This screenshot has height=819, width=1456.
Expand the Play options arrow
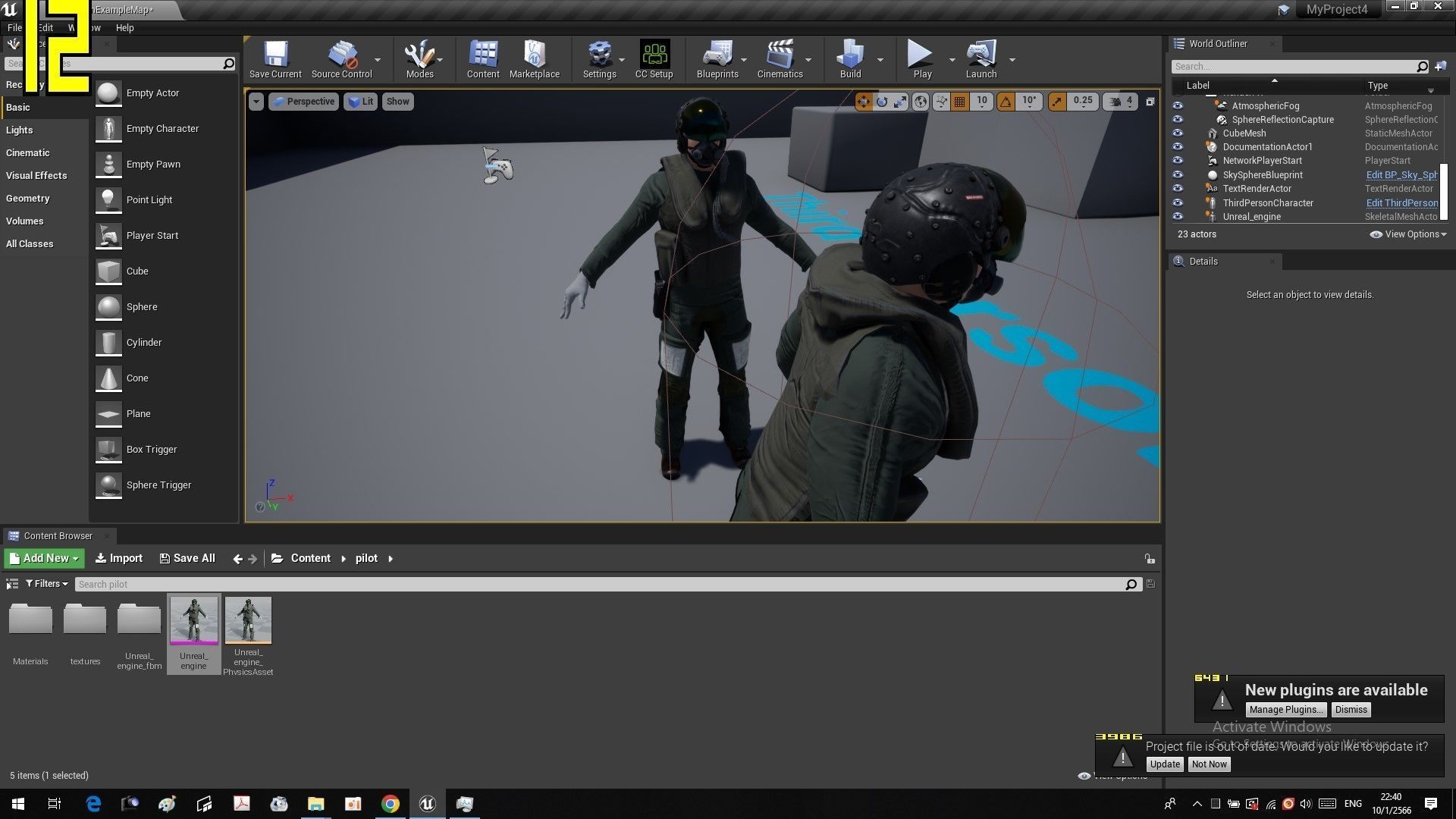(952, 60)
